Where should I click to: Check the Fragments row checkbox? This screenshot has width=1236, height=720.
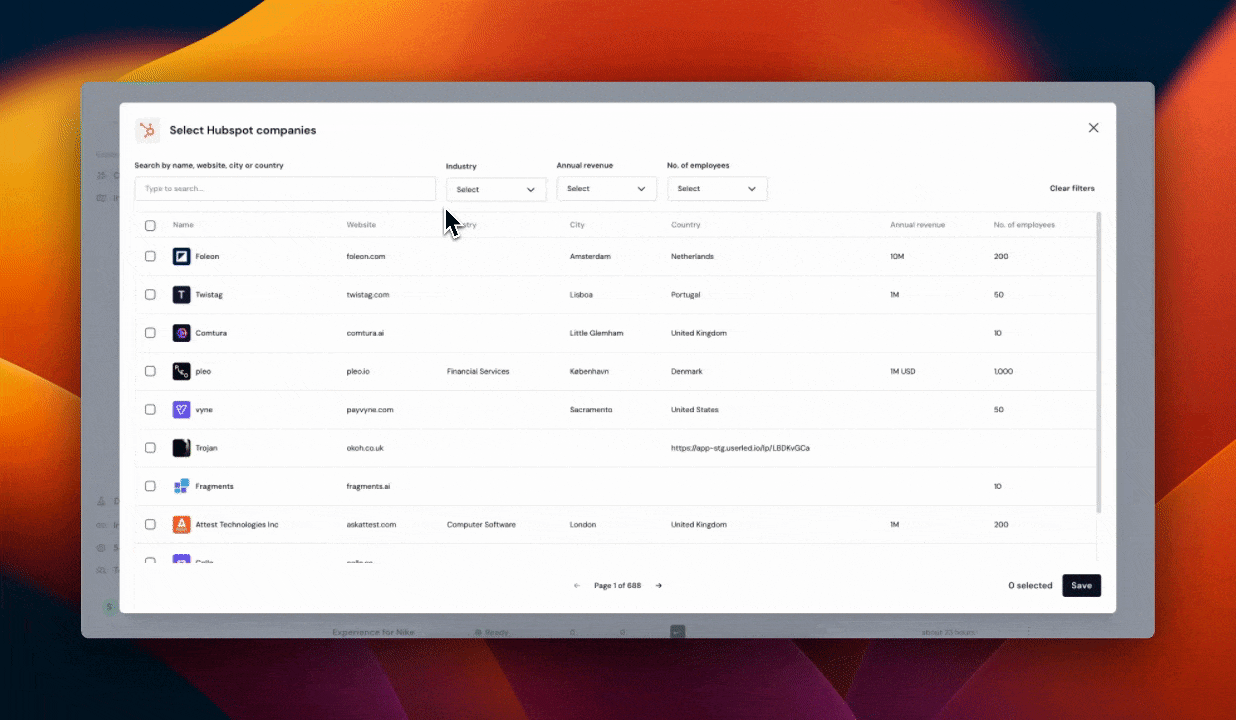coord(150,486)
